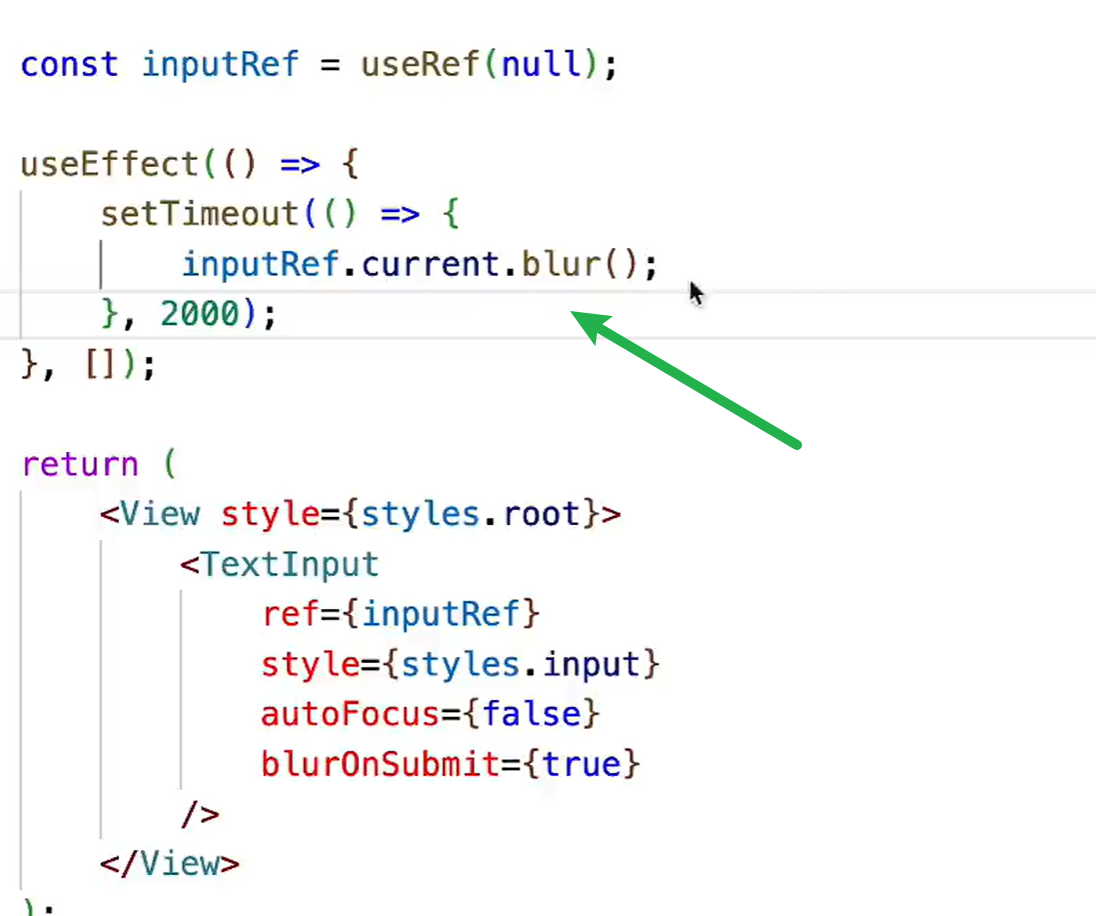The width and height of the screenshot is (1096, 916).
Task: Click the "setTimeout" function name
Action: [200, 214]
